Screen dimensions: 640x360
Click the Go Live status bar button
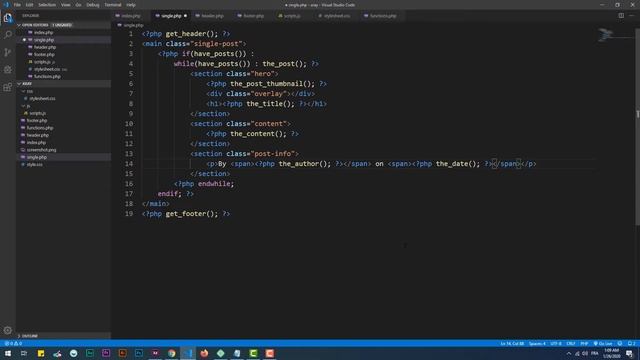603,344
